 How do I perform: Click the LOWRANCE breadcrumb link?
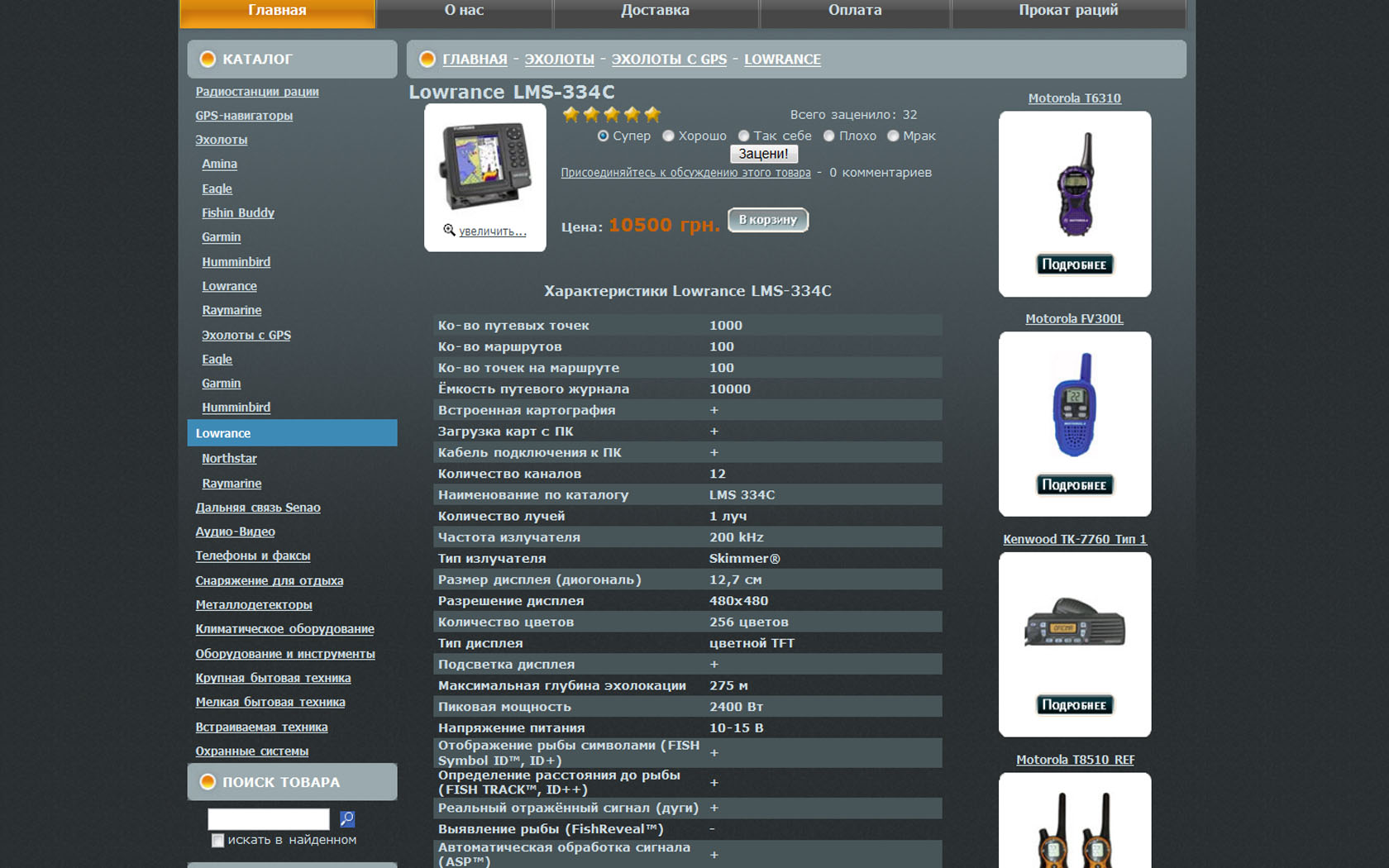pyautogui.click(x=782, y=60)
